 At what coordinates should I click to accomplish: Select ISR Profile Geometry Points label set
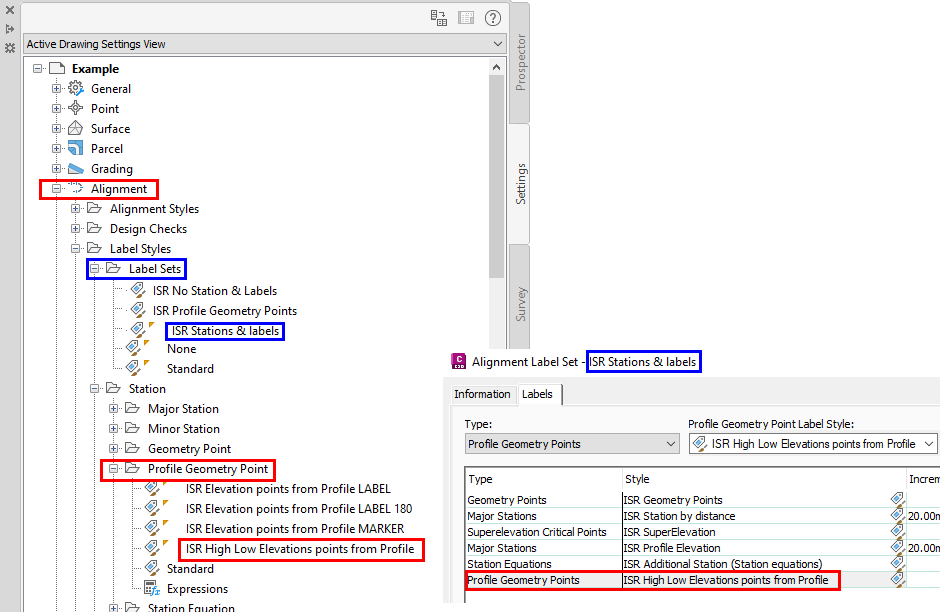pyautogui.click(x=225, y=310)
